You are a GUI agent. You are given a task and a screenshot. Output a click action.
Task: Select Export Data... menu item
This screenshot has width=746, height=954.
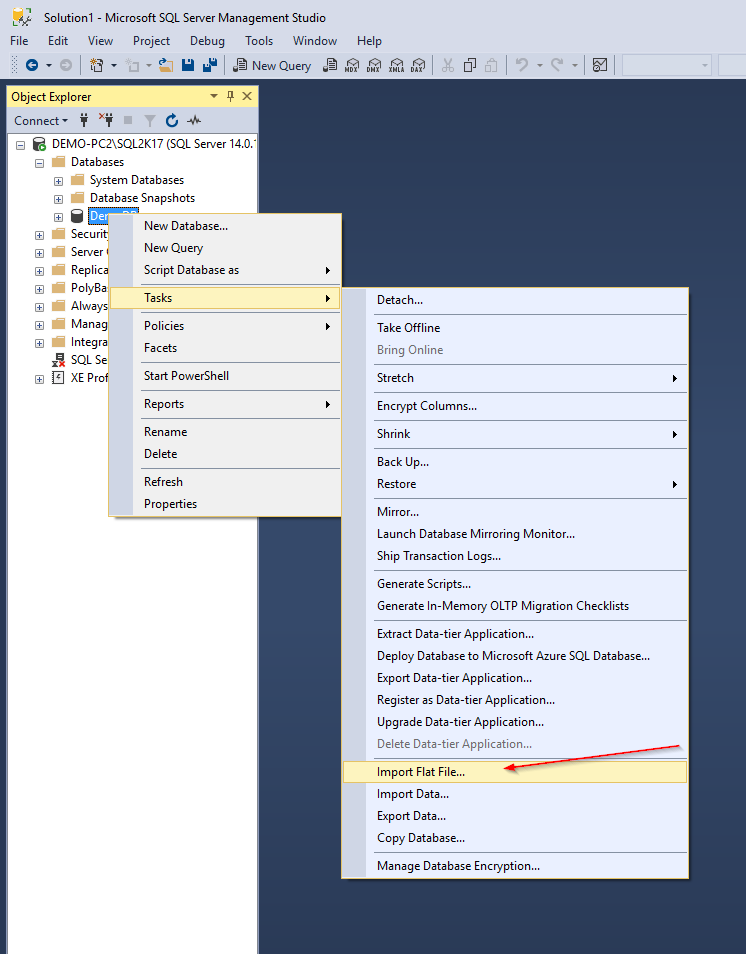coord(515,815)
